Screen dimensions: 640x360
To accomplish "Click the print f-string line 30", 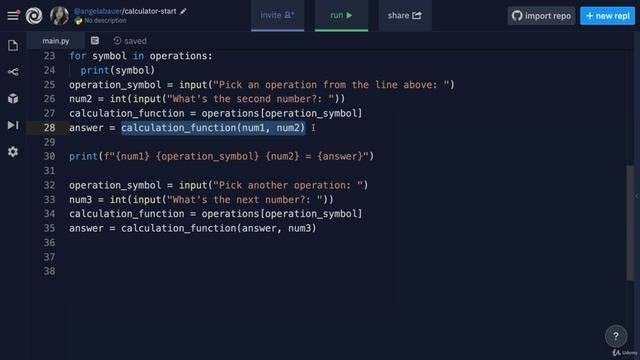I will pos(221,156).
